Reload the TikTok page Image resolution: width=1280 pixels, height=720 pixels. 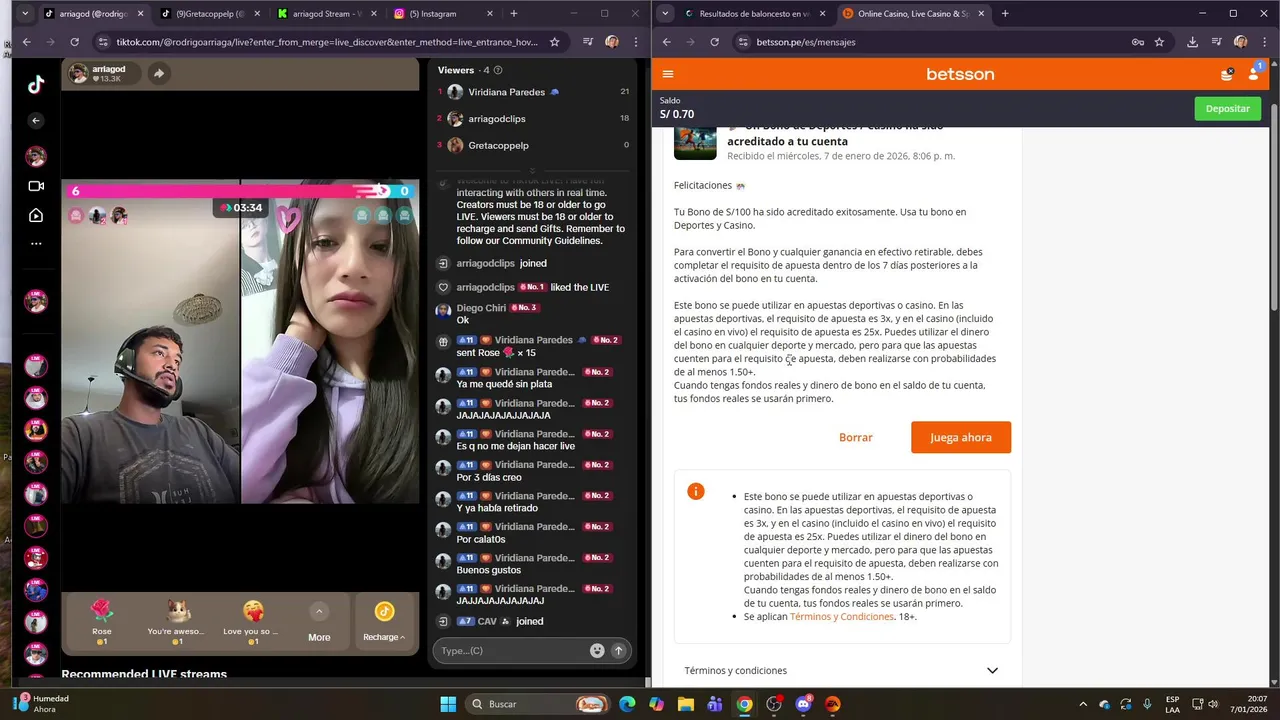tap(74, 42)
